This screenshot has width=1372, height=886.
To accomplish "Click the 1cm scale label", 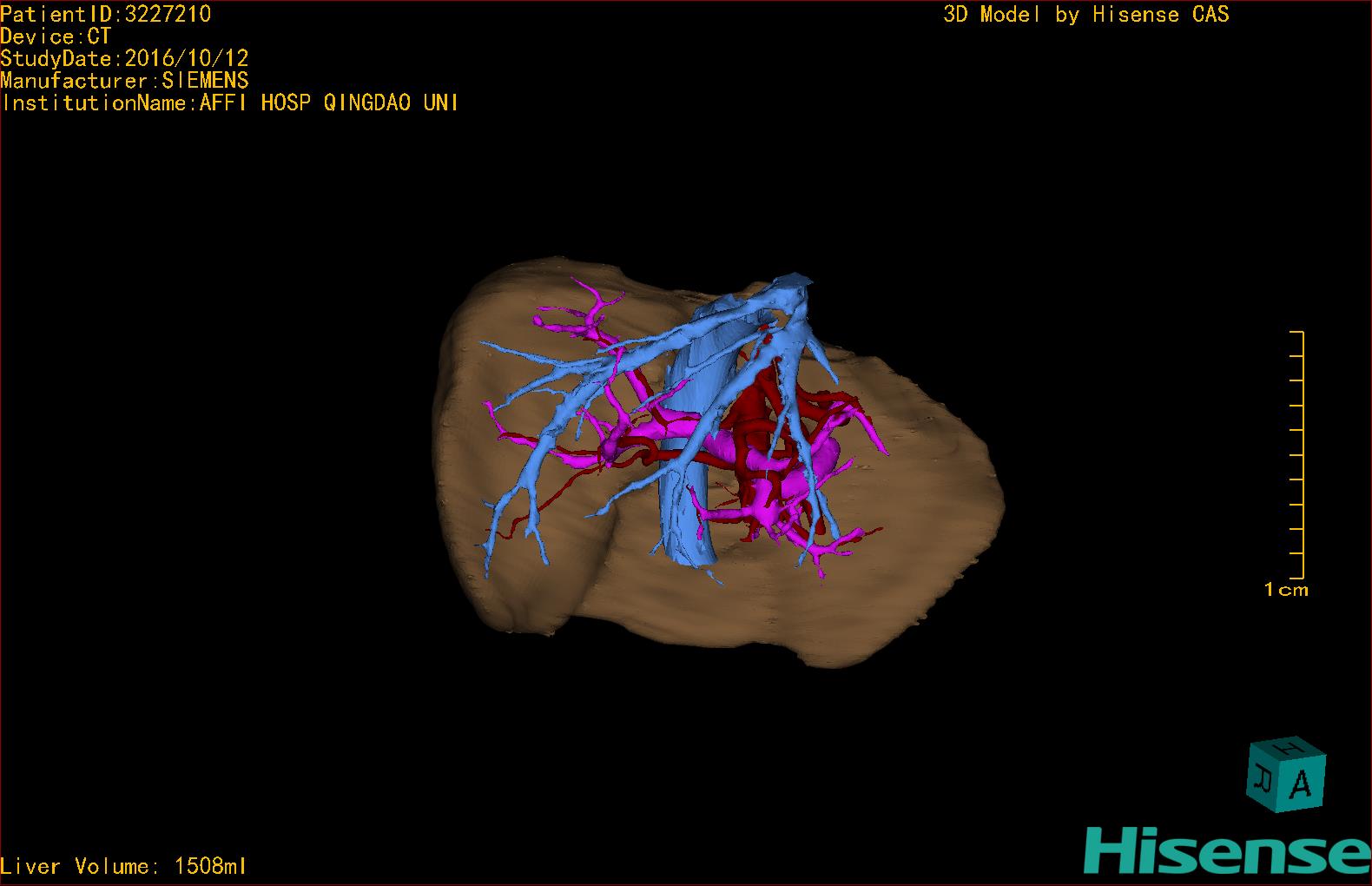I will pyautogui.click(x=1286, y=590).
